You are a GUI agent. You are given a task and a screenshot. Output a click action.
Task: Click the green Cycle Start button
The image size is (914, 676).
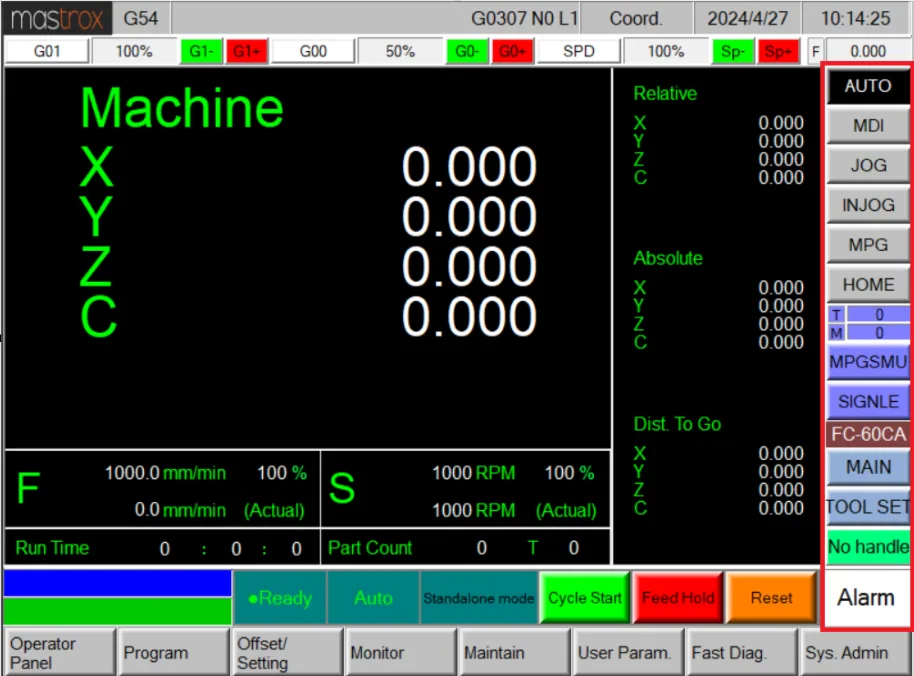[x=585, y=598]
